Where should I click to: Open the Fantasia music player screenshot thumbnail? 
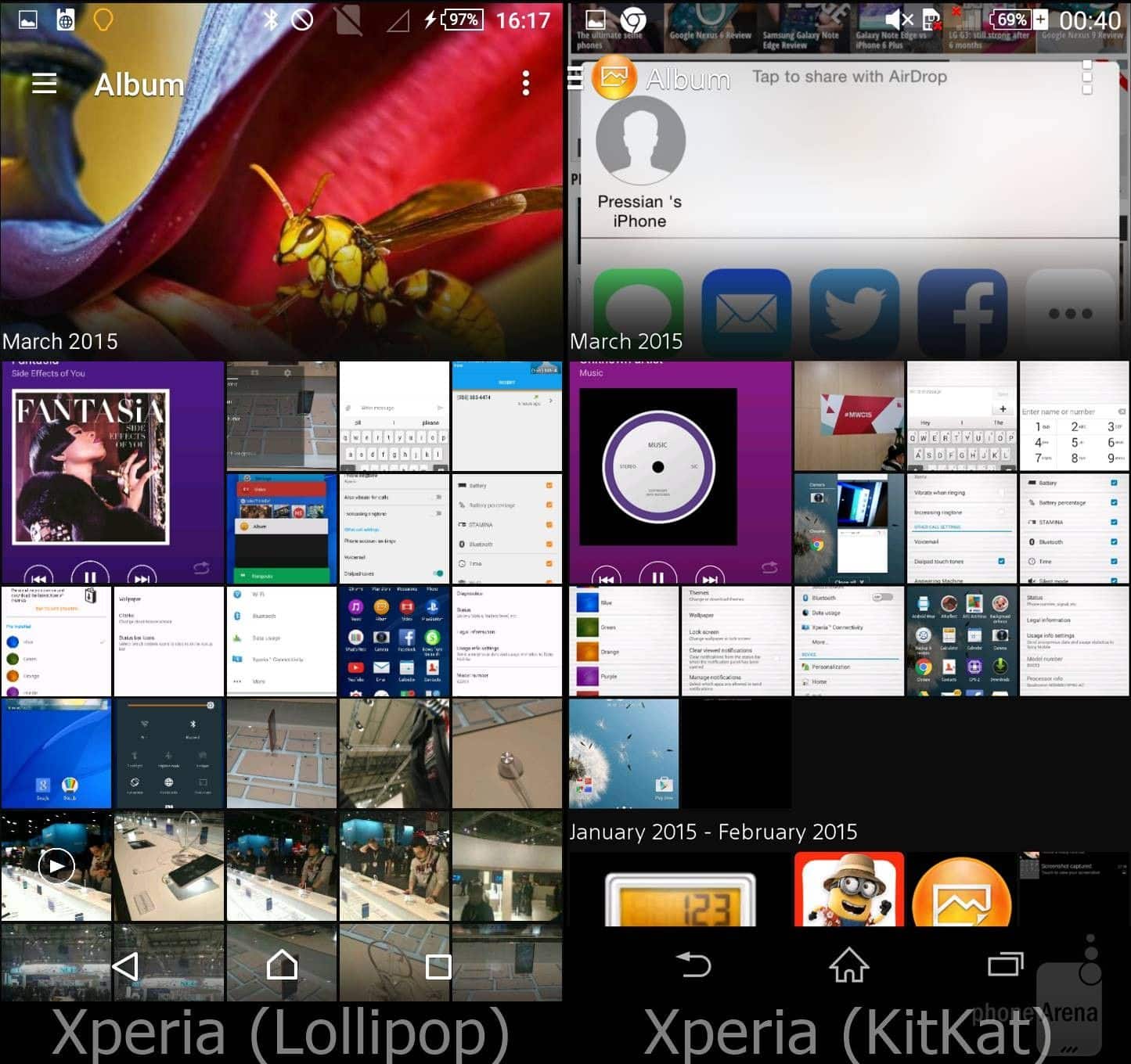coord(113,473)
